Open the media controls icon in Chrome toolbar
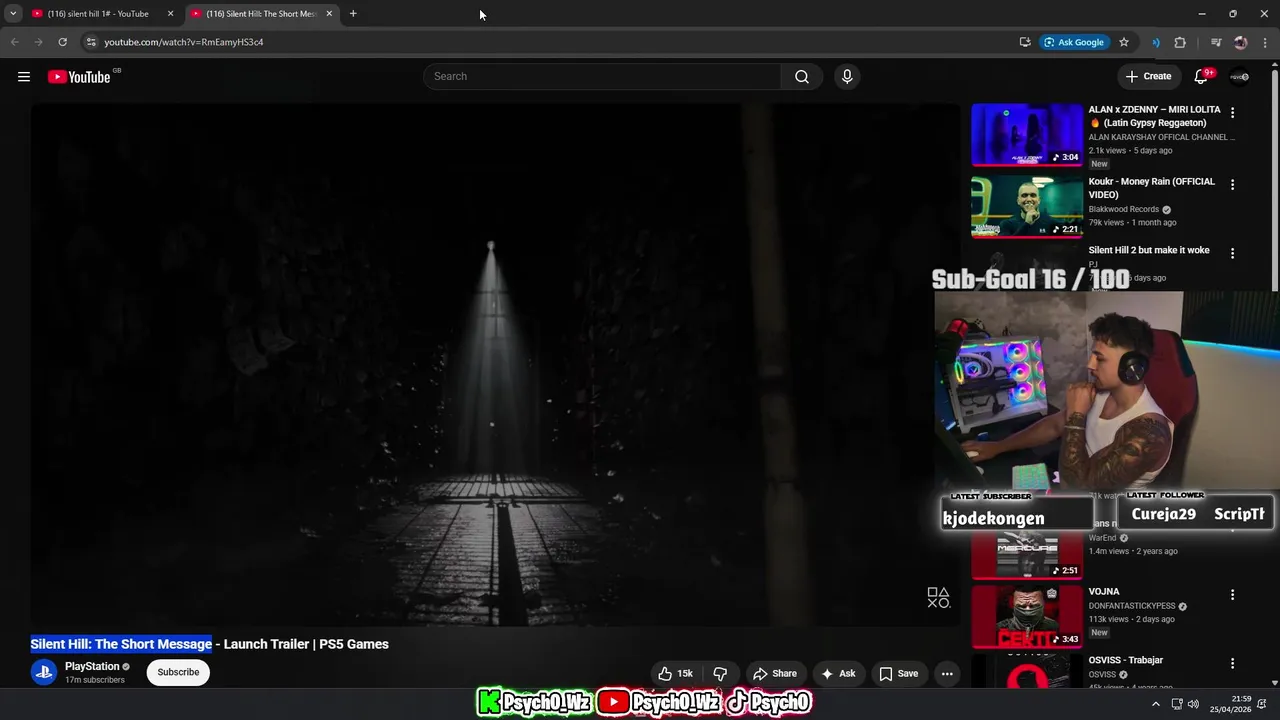 coord(1216,42)
